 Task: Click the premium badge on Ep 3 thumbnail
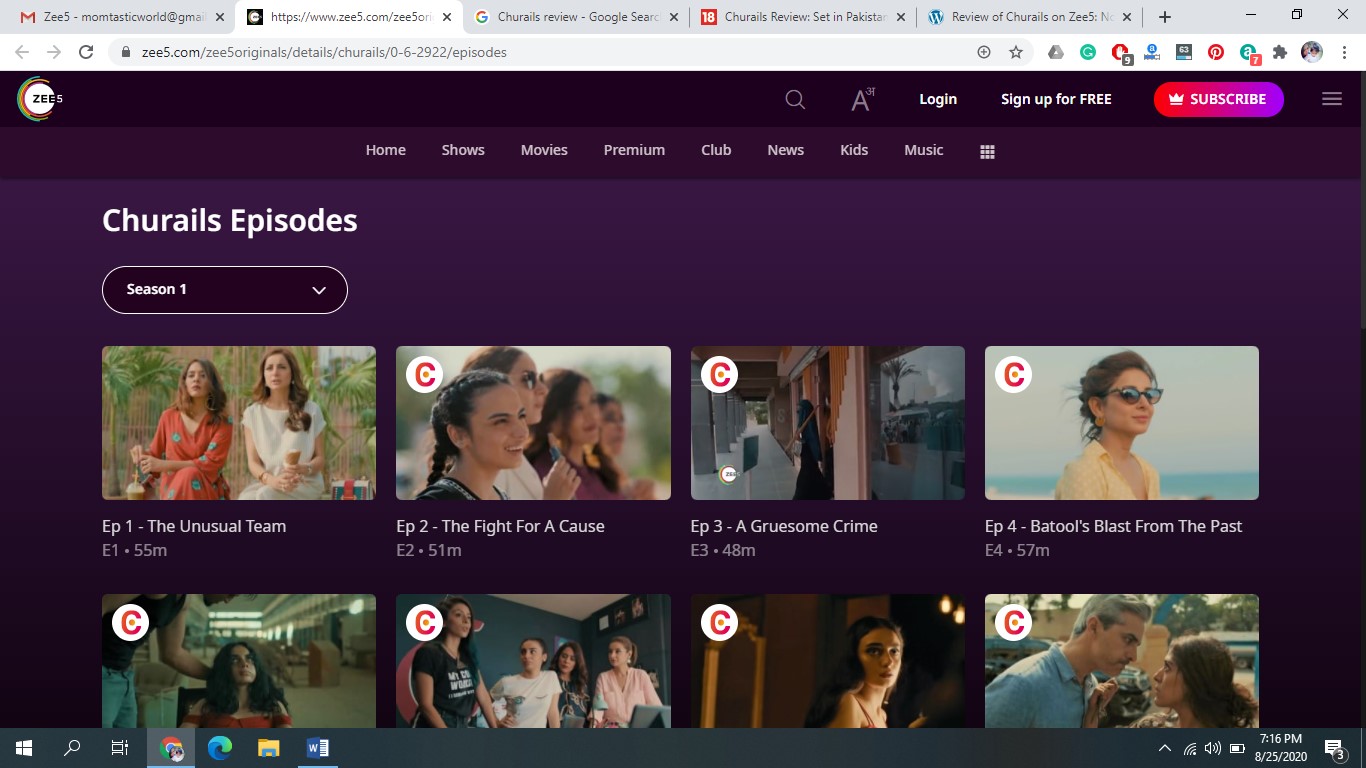pos(719,374)
